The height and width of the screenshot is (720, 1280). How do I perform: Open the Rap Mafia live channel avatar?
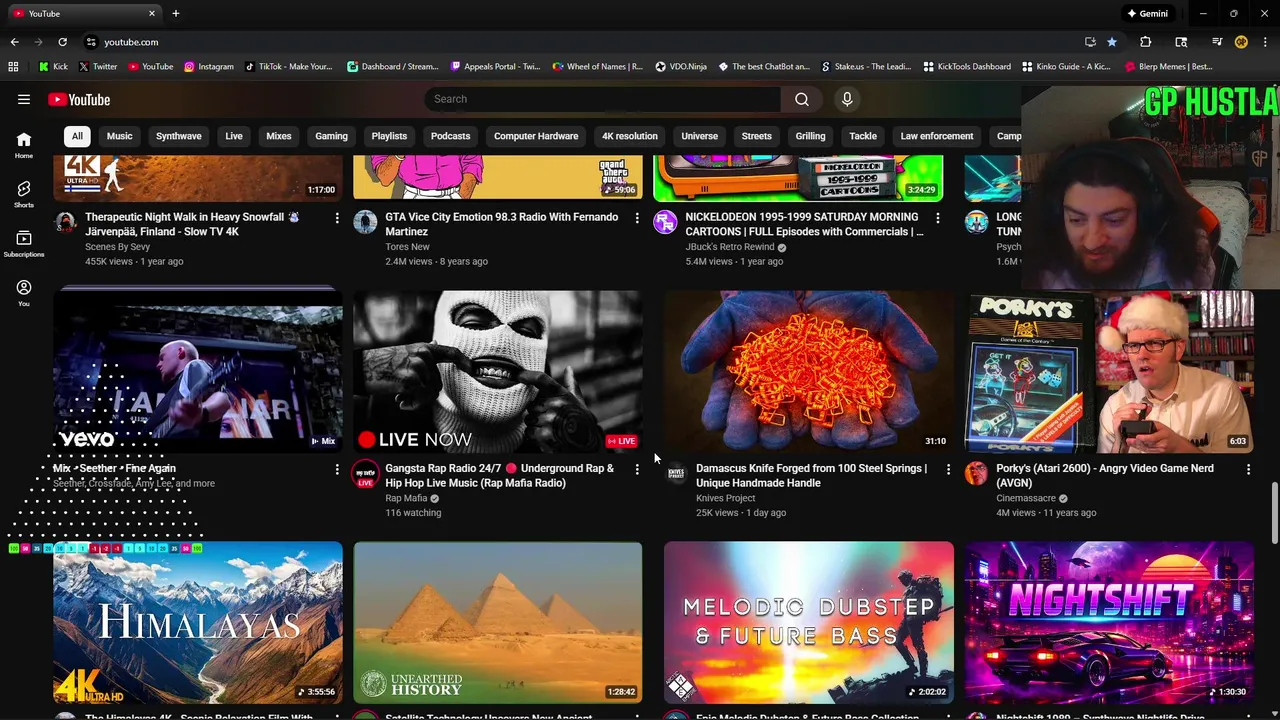click(365, 474)
